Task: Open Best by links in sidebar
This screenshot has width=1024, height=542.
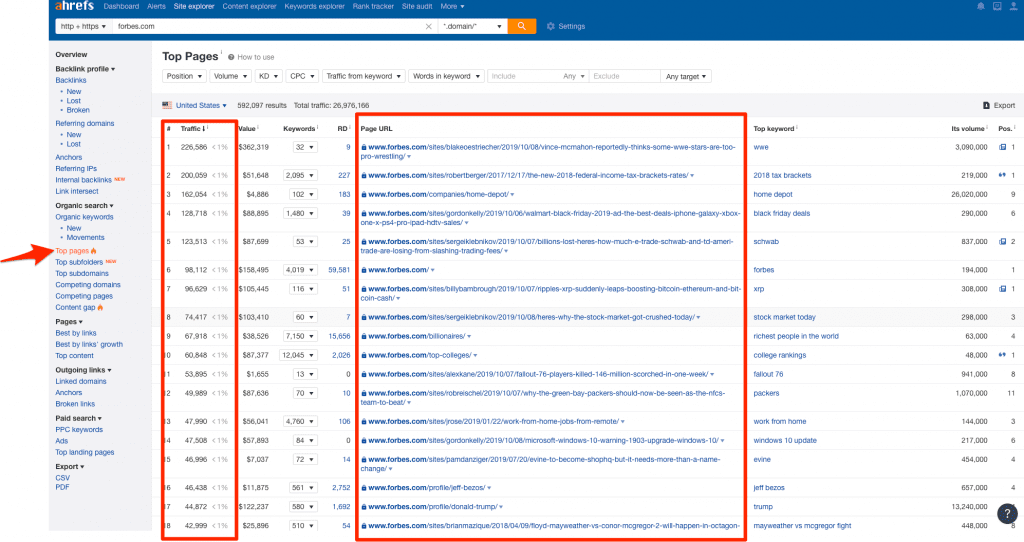Action: [x=76, y=333]
